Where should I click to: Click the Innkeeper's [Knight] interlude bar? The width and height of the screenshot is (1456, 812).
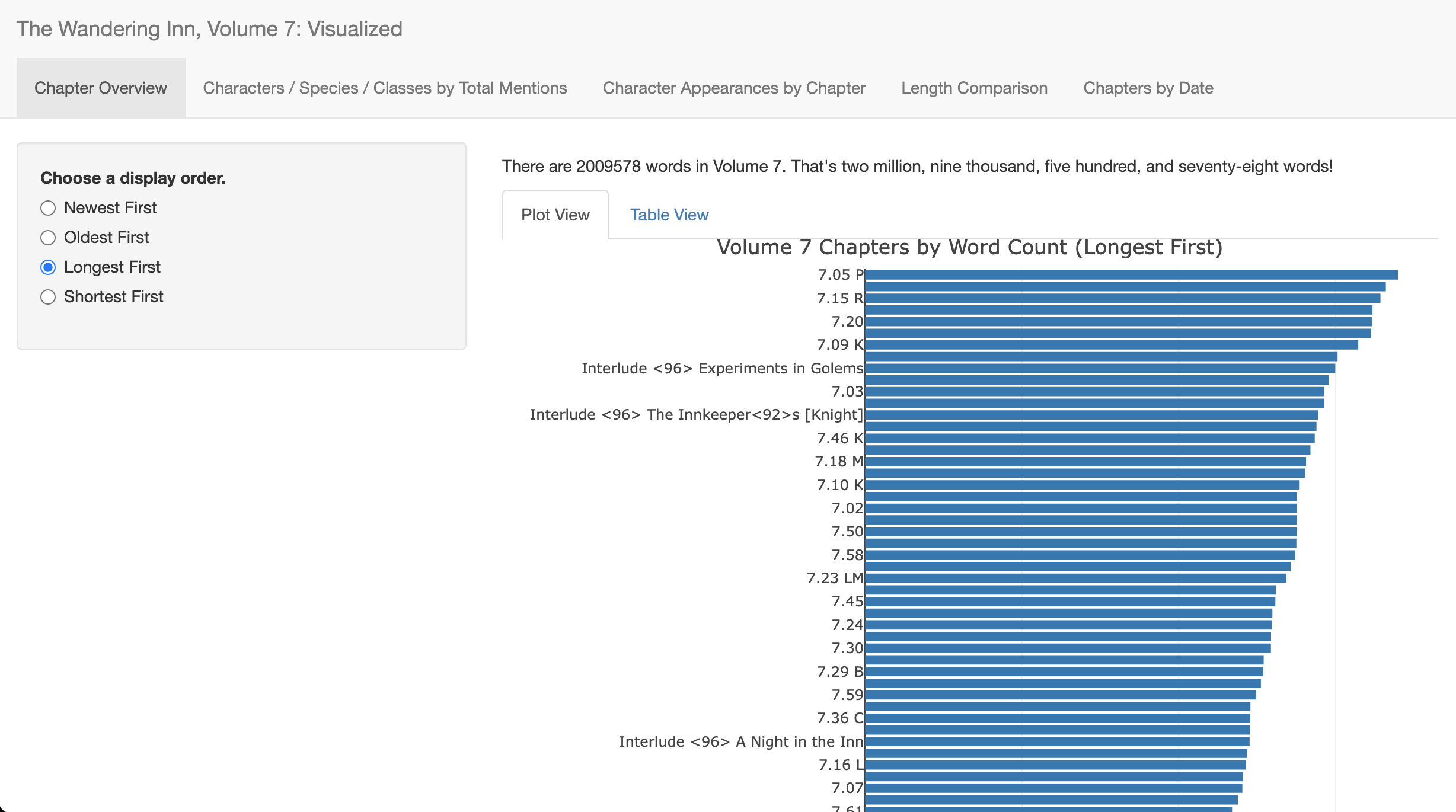[x=1091, y=415]
